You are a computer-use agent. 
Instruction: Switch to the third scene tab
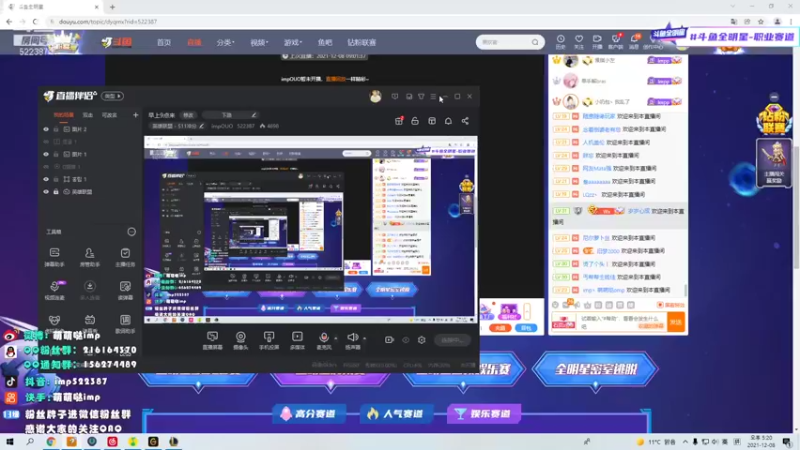(109, 115)
